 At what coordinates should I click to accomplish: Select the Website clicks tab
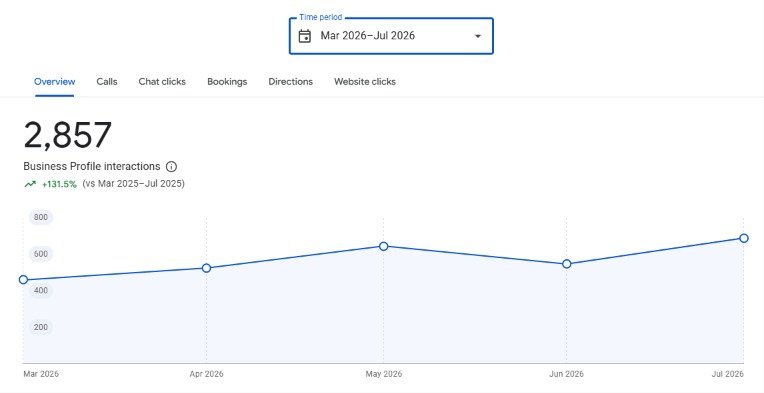click(x=365, y=82)
